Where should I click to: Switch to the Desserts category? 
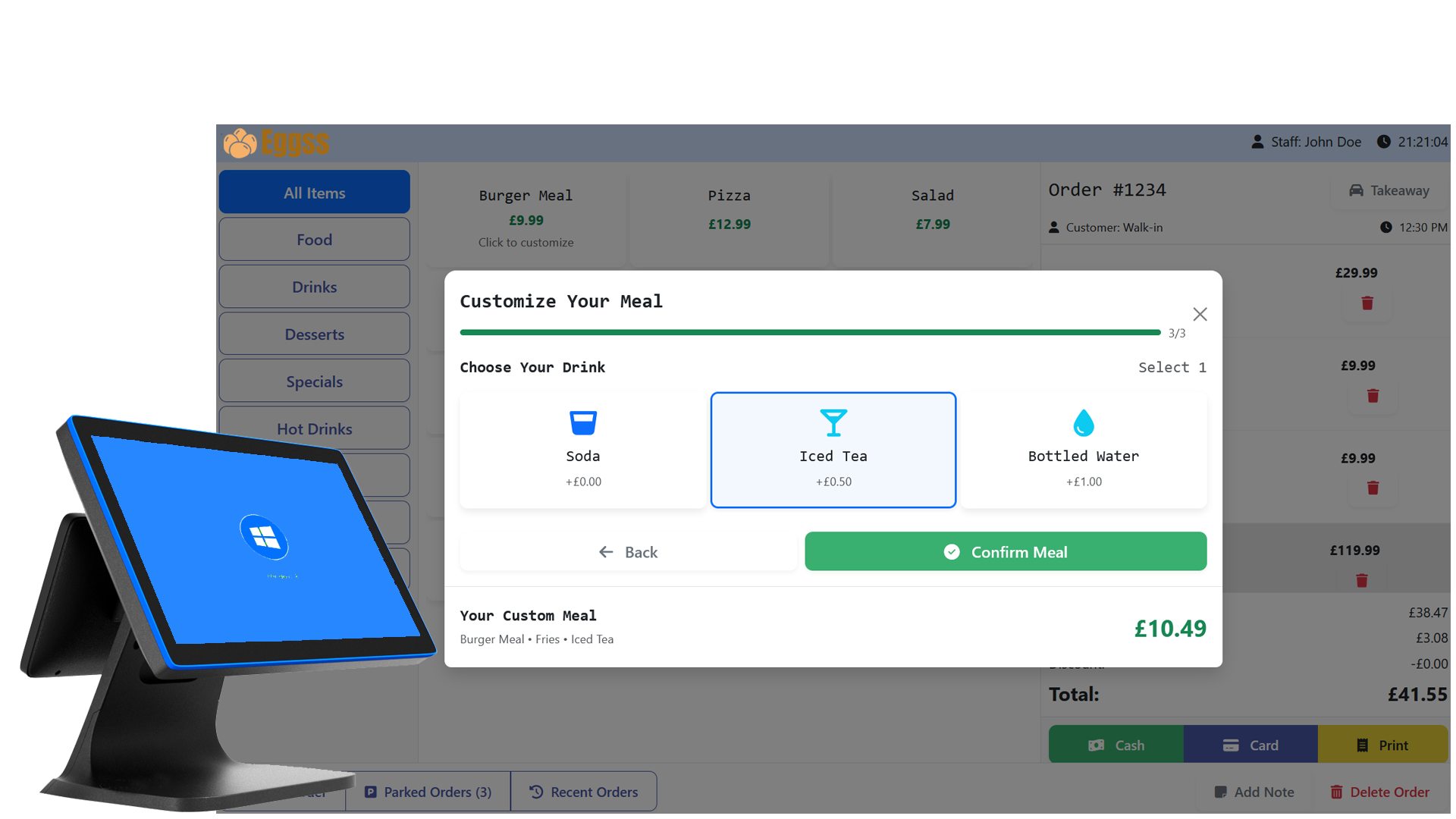click(x=314, y=334)
